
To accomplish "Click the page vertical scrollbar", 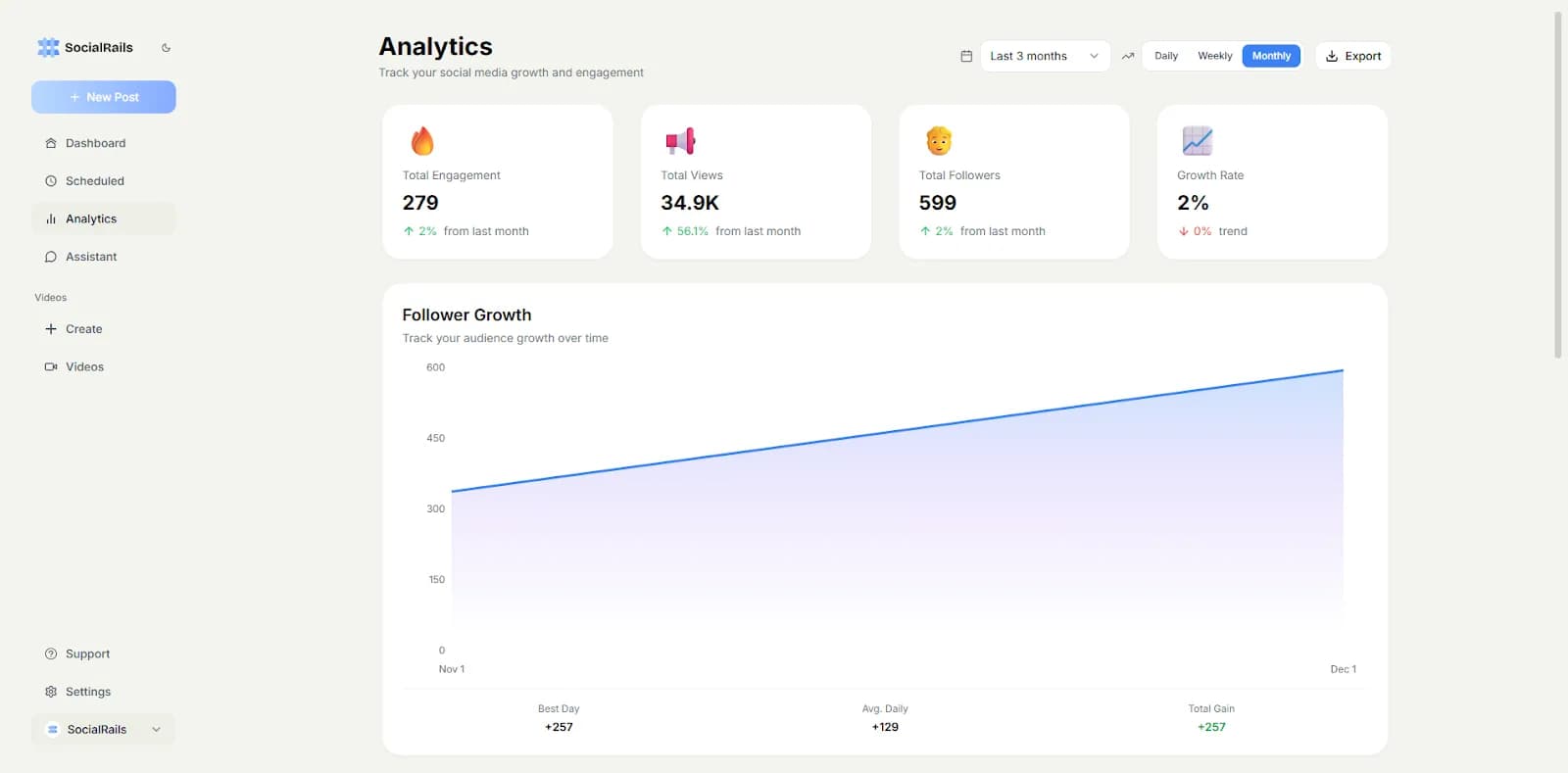I will click(1557, 186).
